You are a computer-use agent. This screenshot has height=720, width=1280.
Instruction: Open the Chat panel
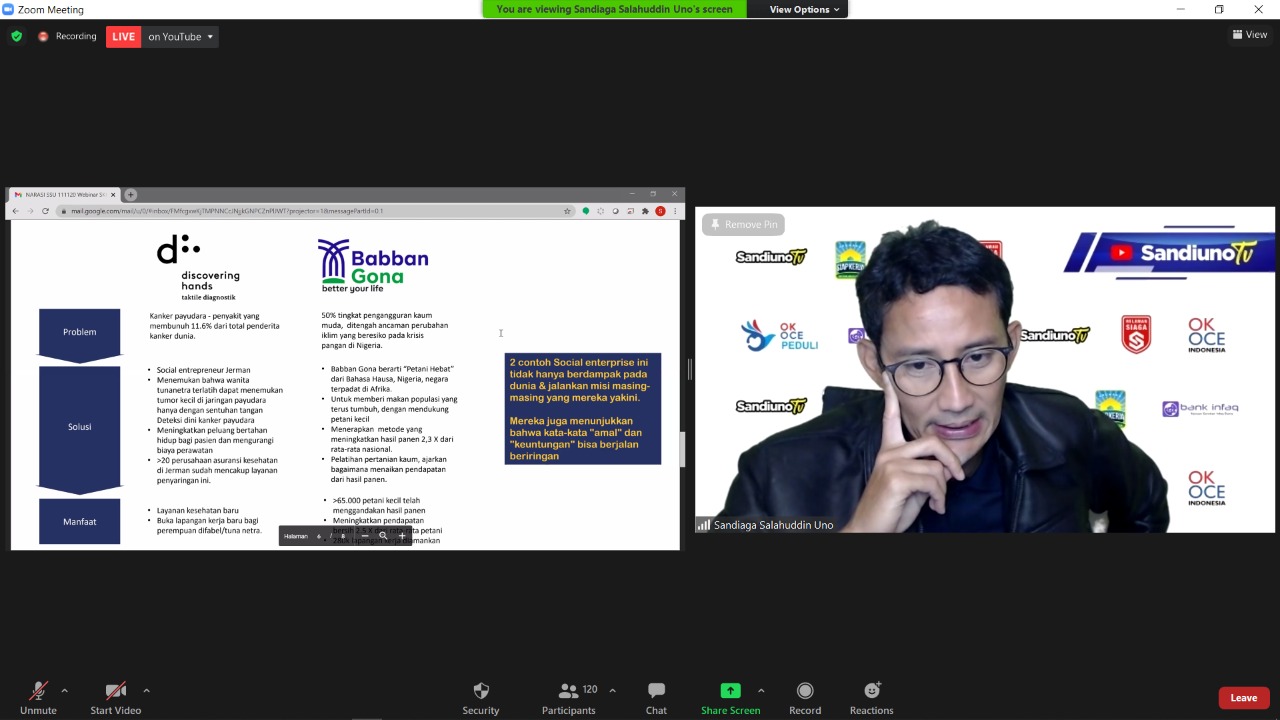point(656,697)
